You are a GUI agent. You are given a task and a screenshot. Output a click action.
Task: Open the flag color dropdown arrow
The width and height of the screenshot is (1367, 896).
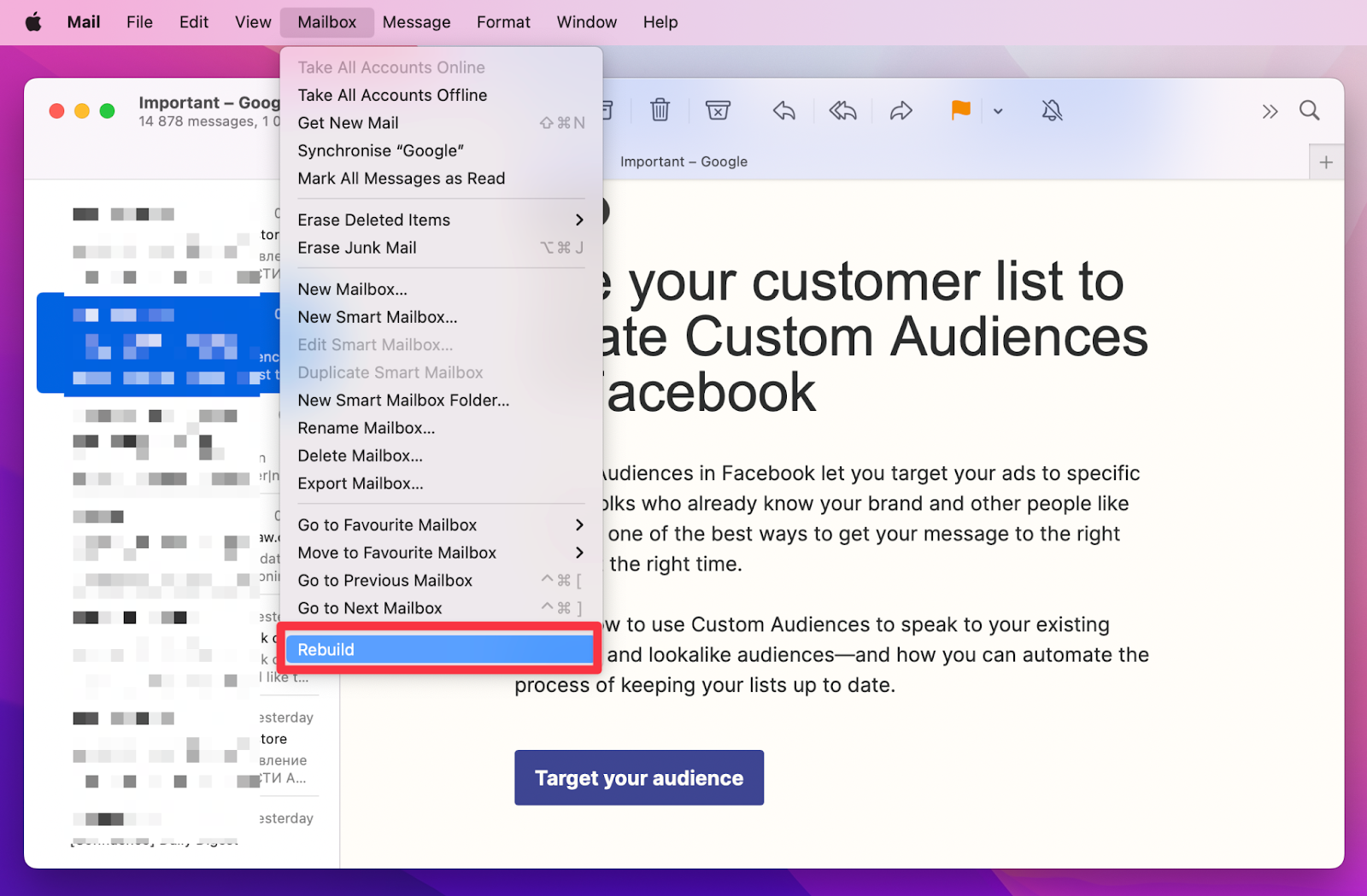click(998, 111)
